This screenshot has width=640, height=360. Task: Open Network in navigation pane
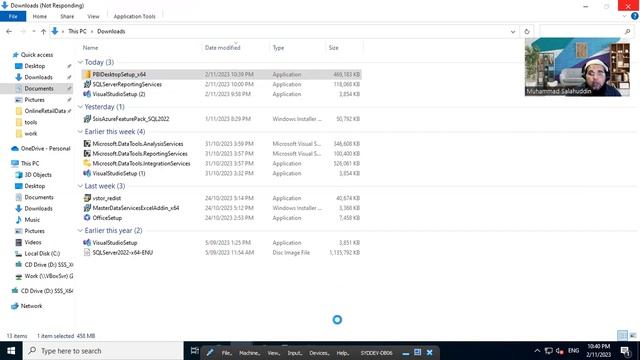tap(31, 306)
